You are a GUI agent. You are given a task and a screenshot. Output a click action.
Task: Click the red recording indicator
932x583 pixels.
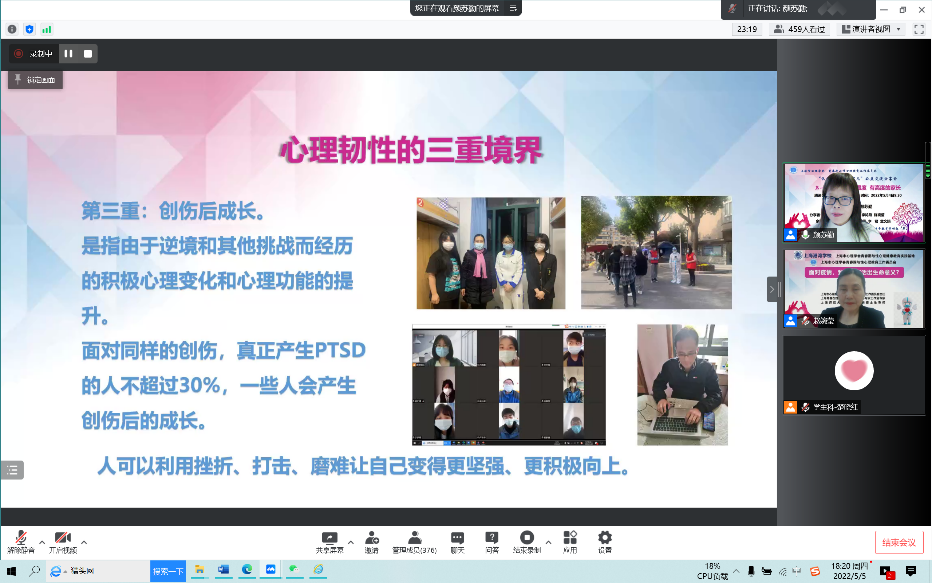coord(18,53)
